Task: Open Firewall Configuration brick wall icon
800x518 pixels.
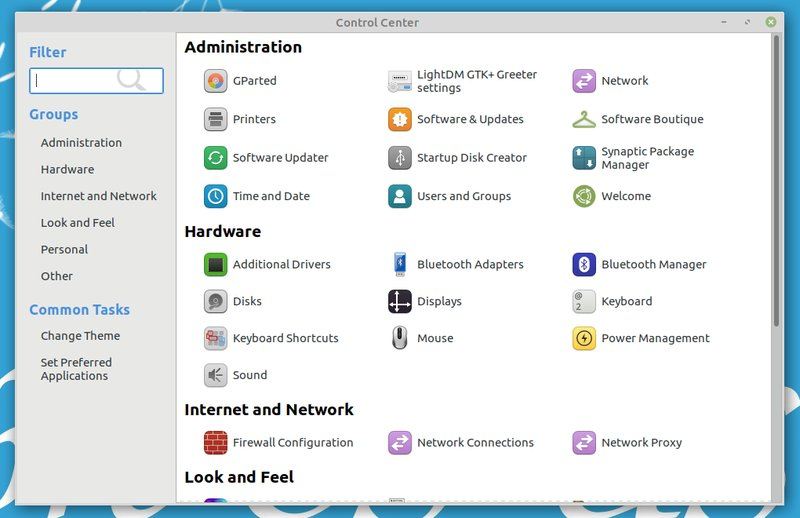Action: click(x=215, y=442)
